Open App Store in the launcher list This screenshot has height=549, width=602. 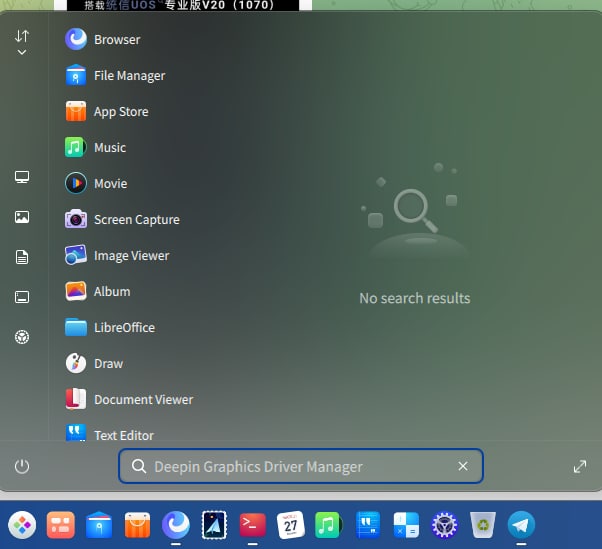(x=107, y=112)
